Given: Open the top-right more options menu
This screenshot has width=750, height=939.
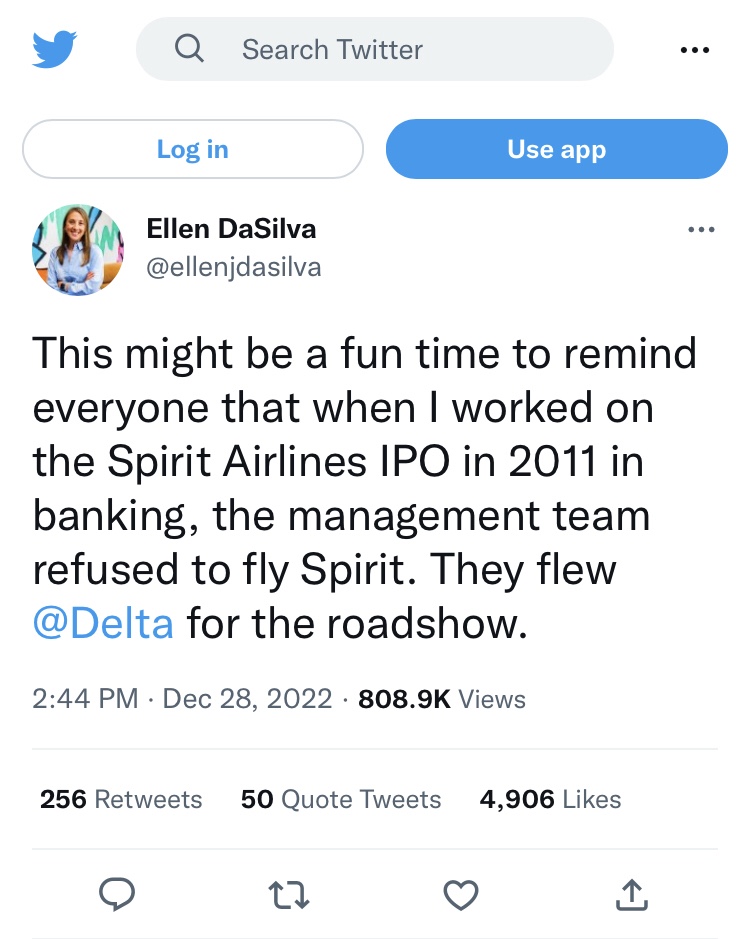Looking at the screenshot, I should (694, 50).
